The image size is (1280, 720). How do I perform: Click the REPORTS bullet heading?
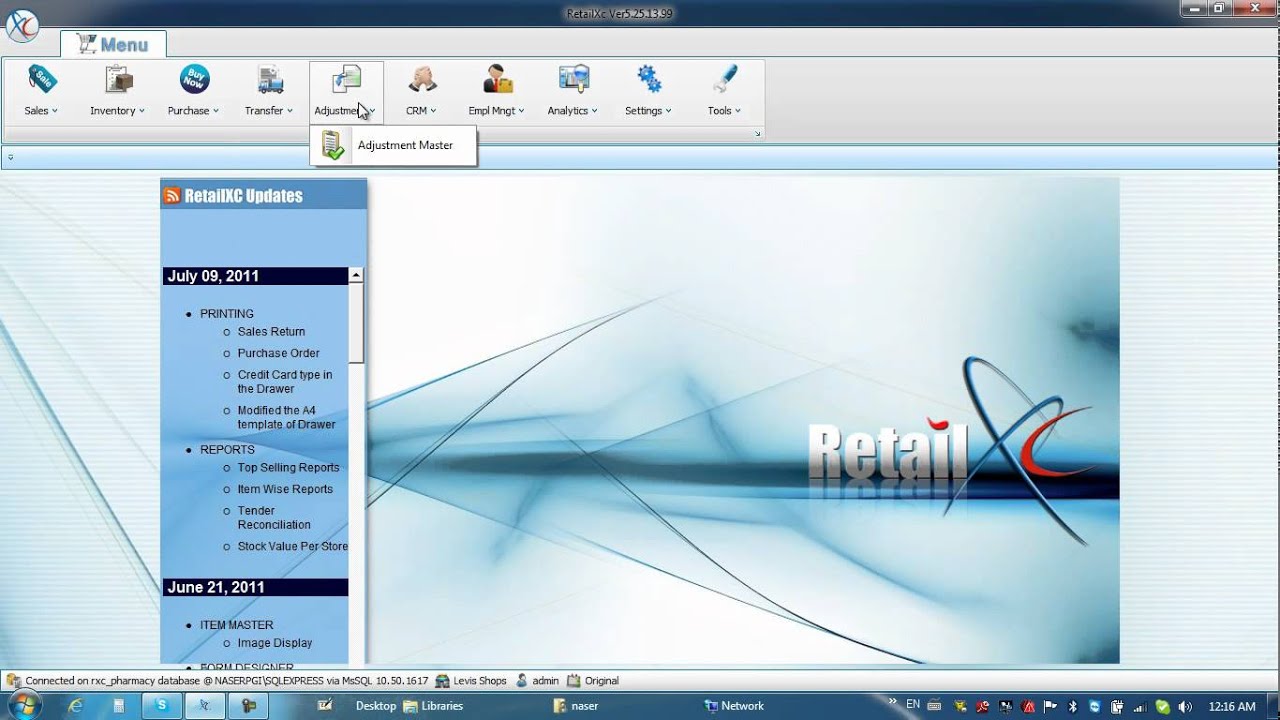click(227, 450)
